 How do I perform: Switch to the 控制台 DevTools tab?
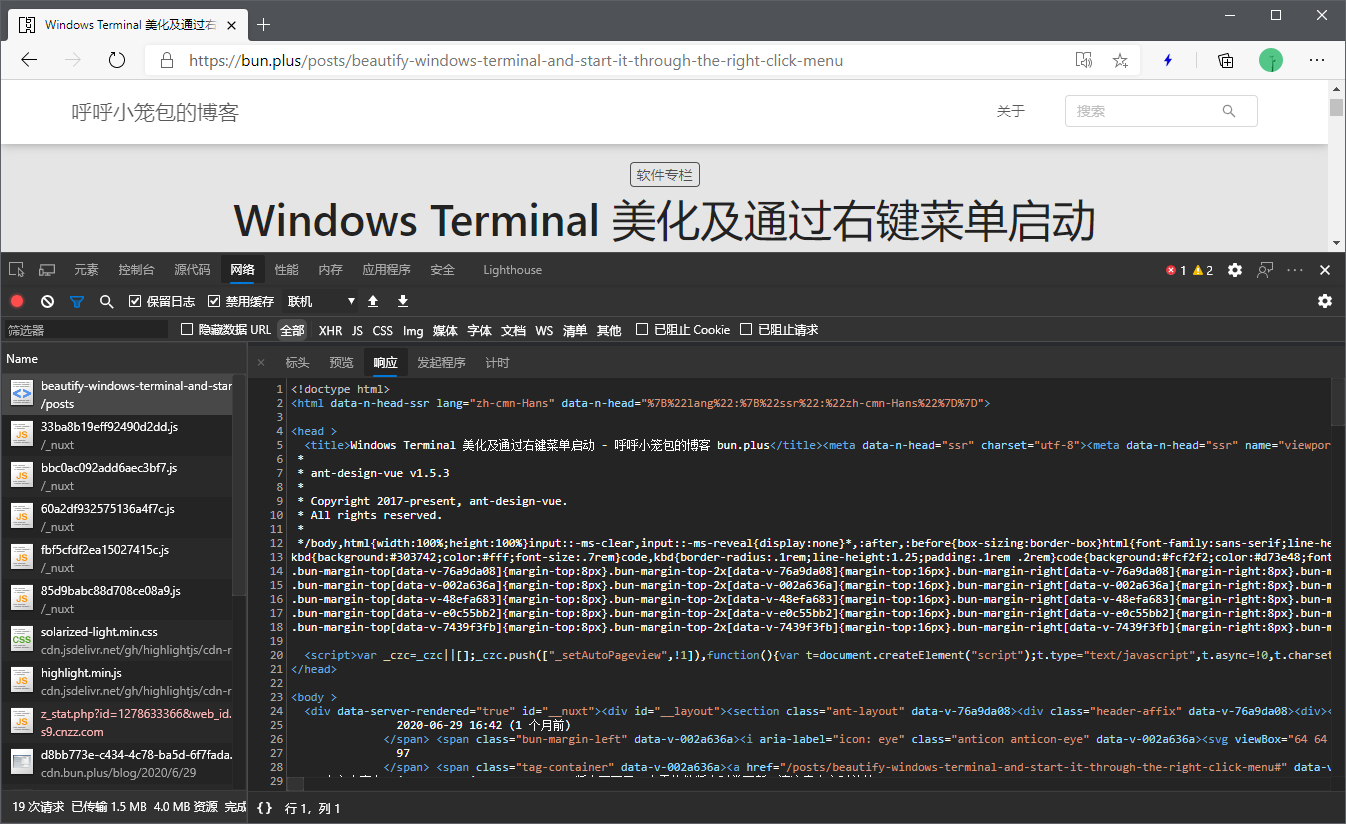[136, 270]
